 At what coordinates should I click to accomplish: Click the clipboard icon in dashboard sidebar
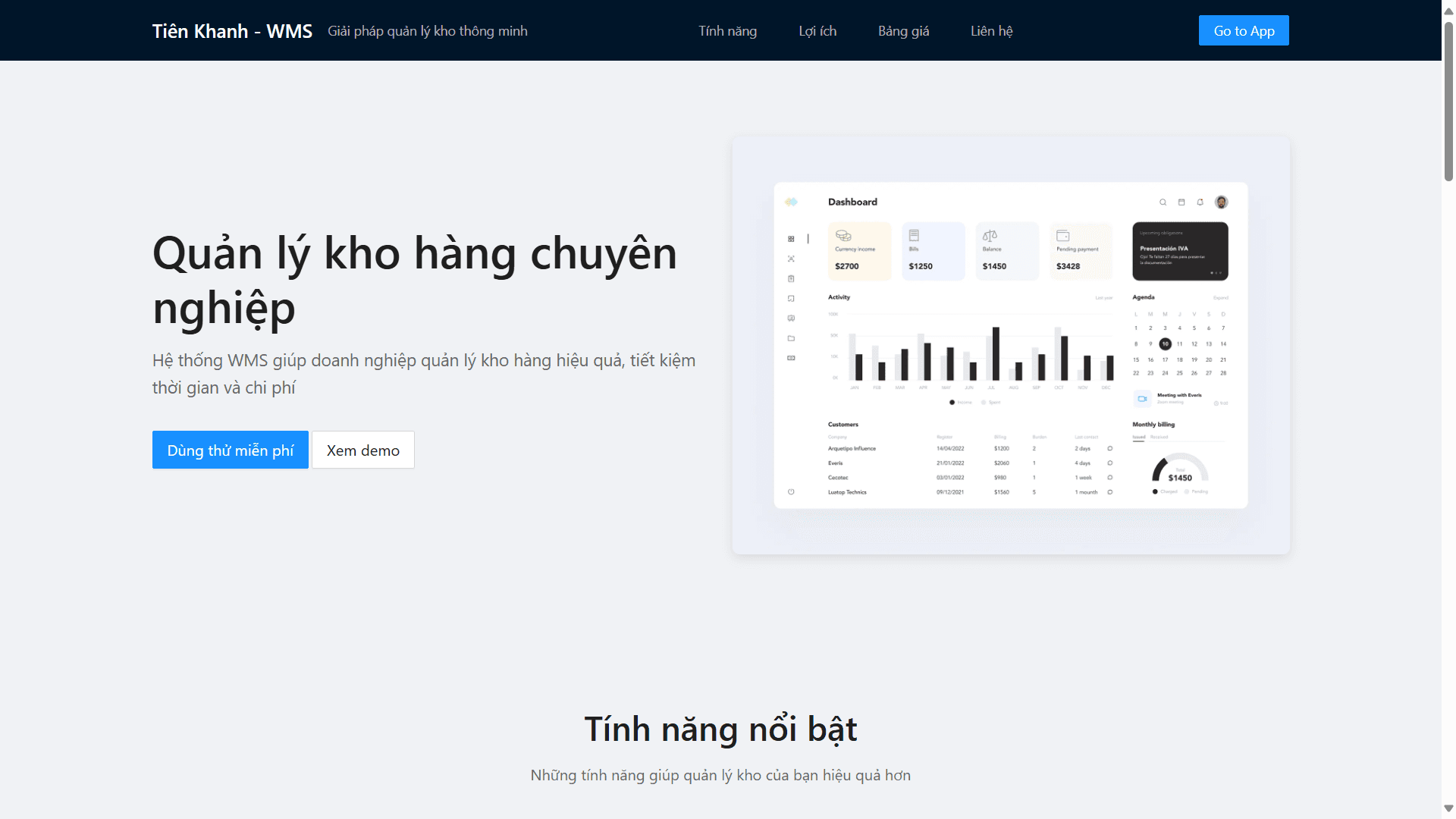tap(791, 279)
